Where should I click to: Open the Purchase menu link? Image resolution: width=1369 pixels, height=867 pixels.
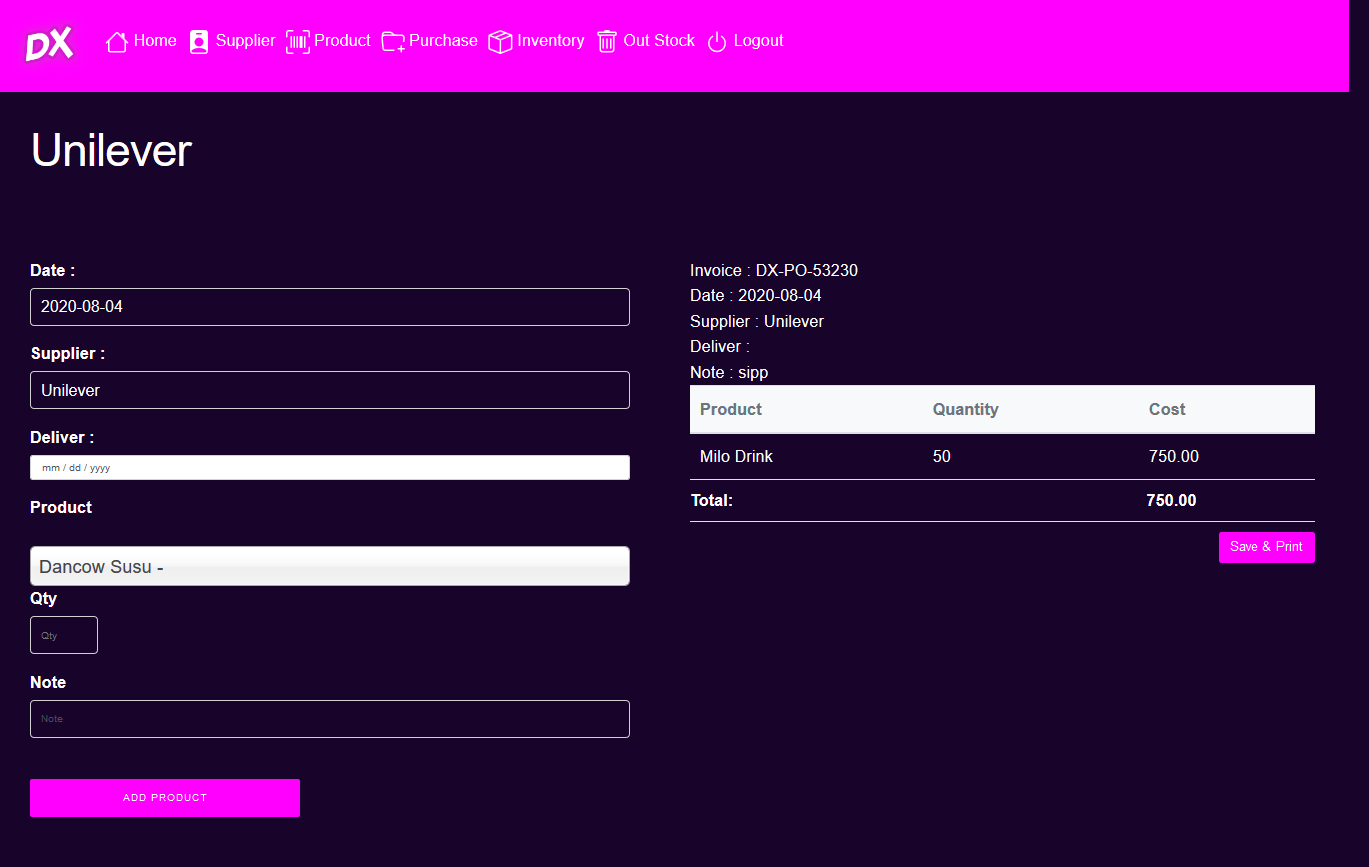coord(443,41)
